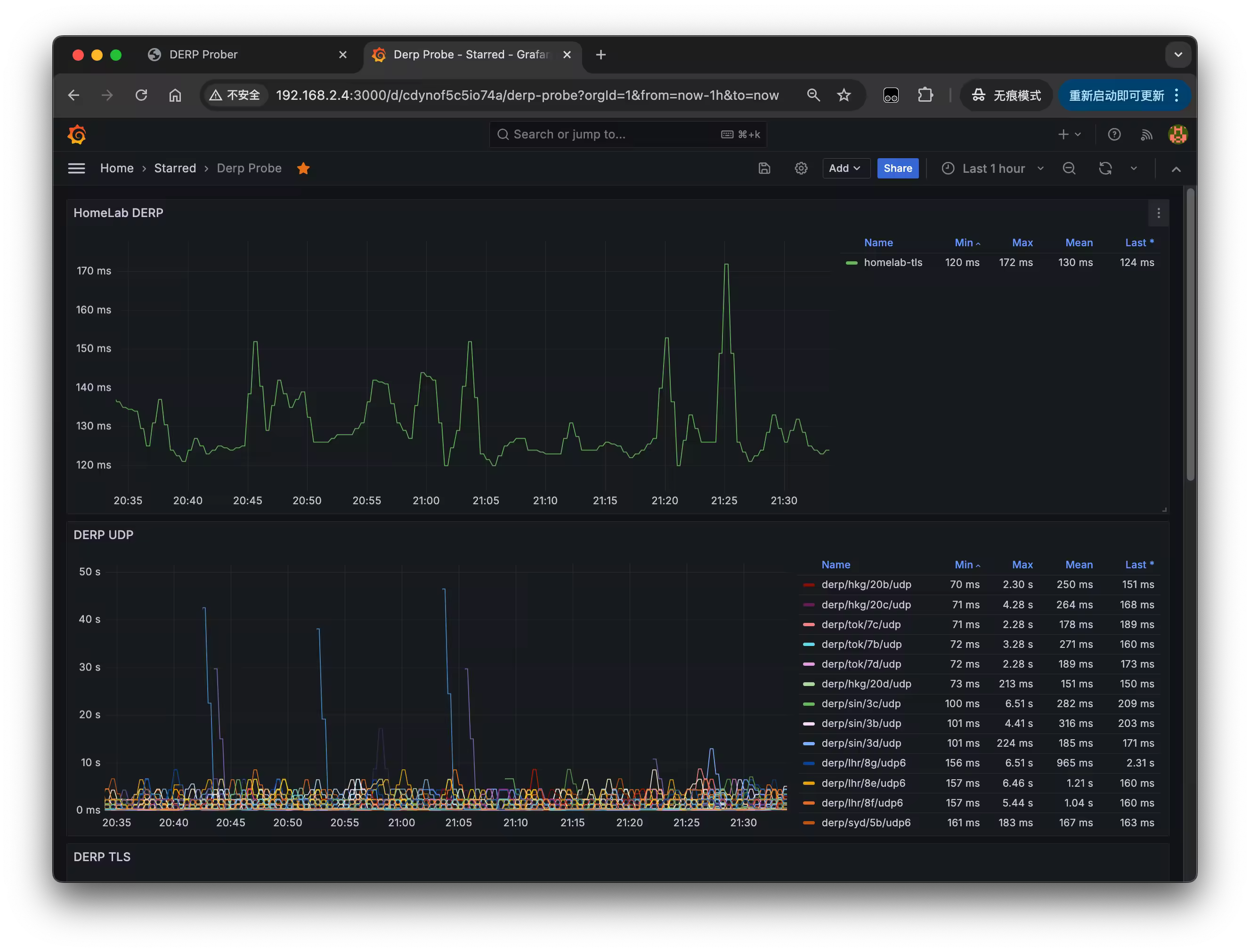1250x952 pixels.
Task: Collapse the top toolbar with chevron
Action: coord(1176,169)
